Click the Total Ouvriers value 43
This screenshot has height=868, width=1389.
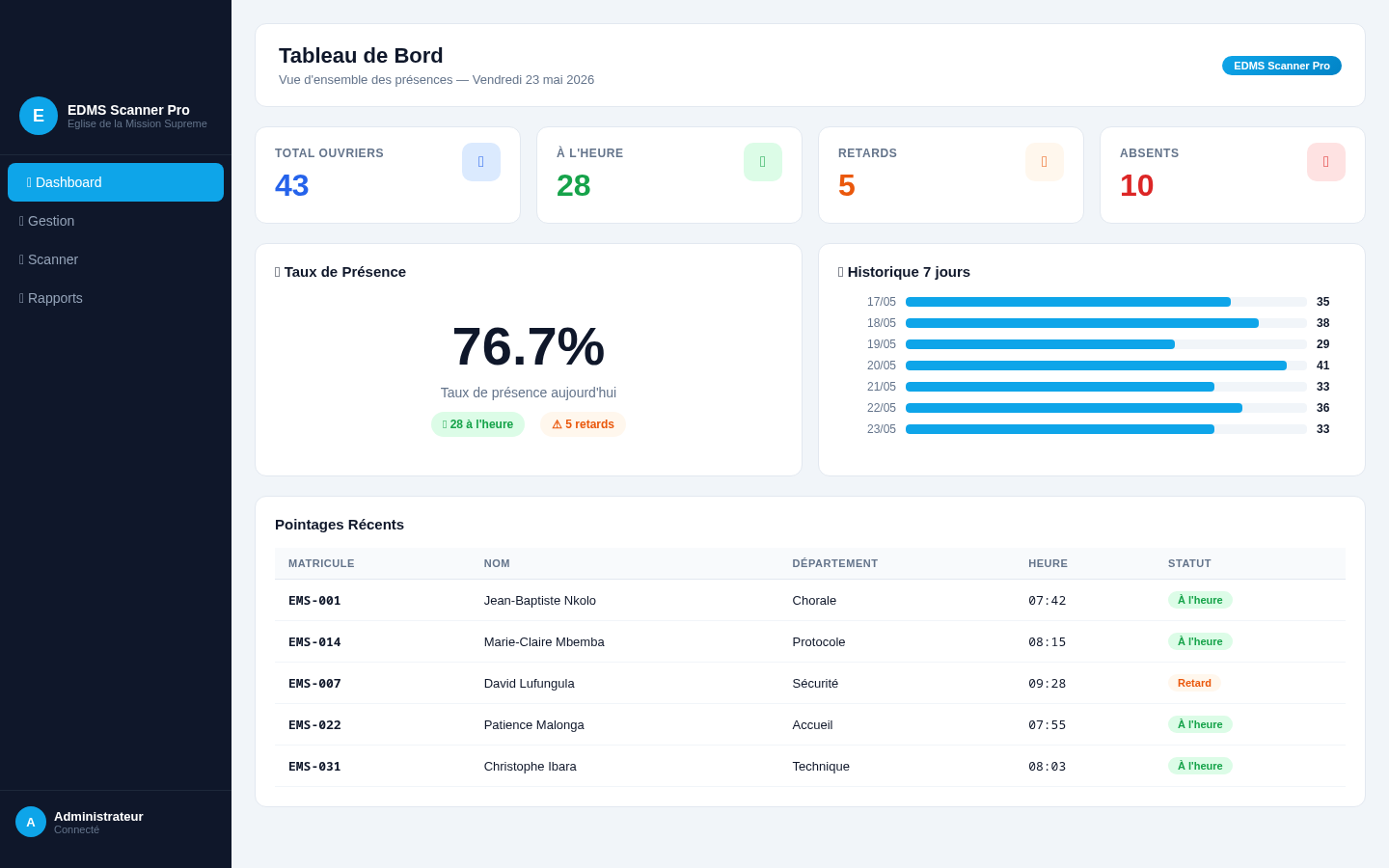[292, 185]
